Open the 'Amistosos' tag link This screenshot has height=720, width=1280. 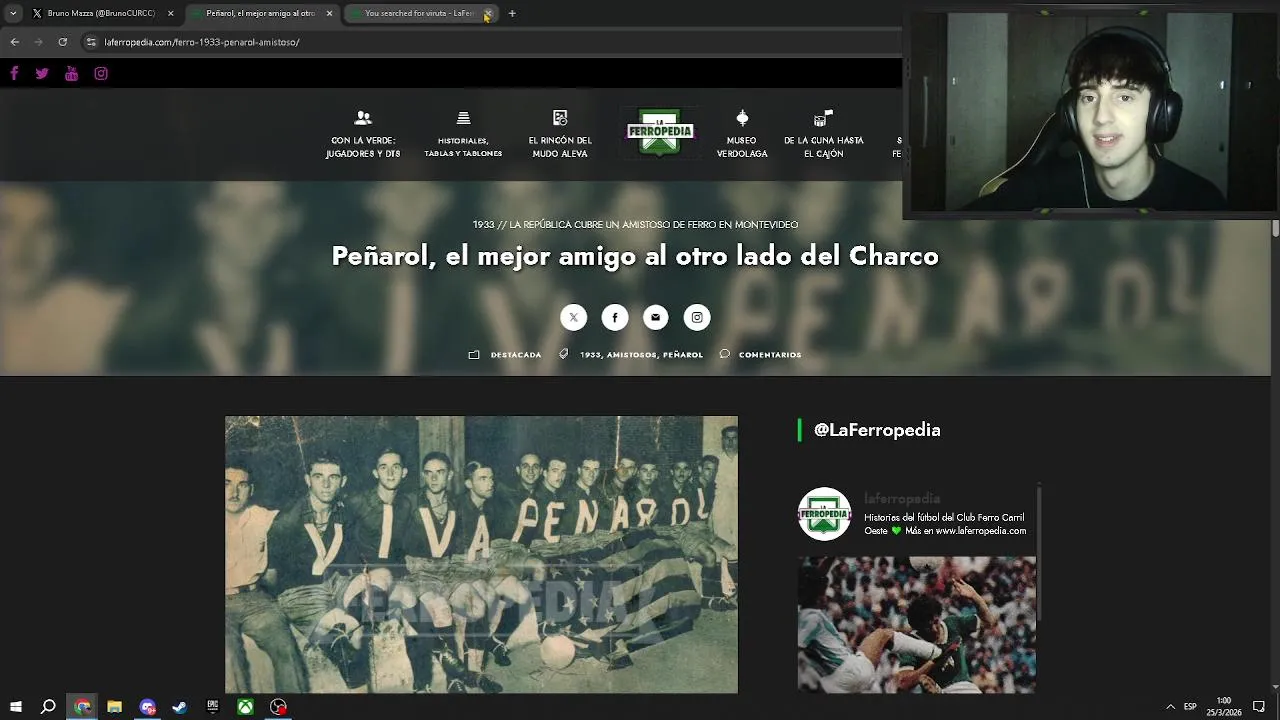(x=631, y=355)
